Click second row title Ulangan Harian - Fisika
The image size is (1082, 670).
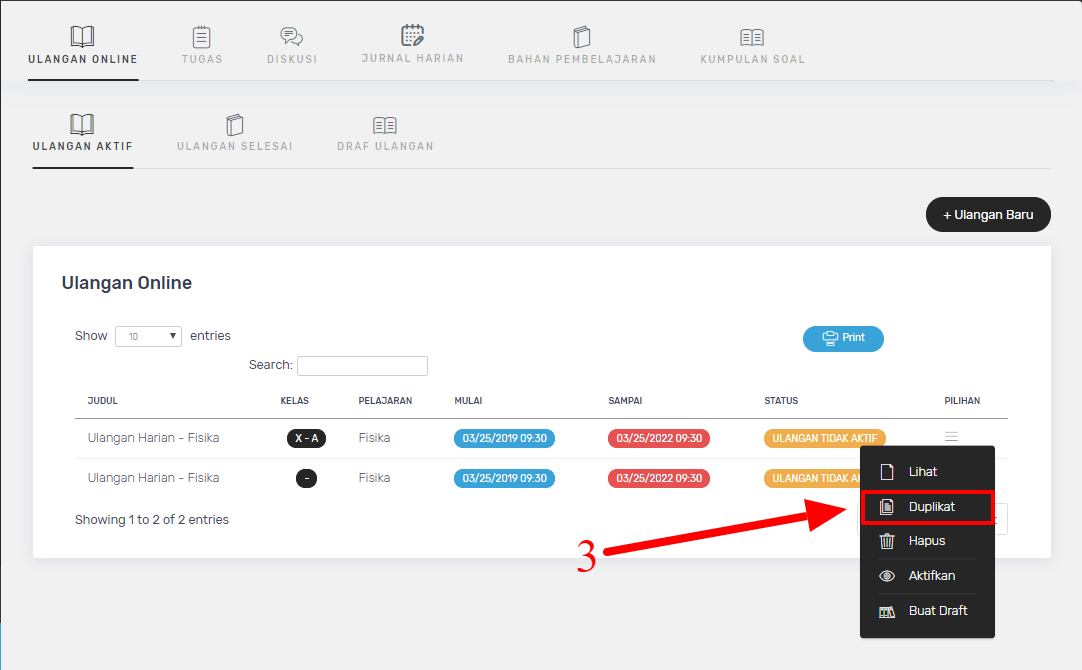pyautogui.click(x=153, y=478)
